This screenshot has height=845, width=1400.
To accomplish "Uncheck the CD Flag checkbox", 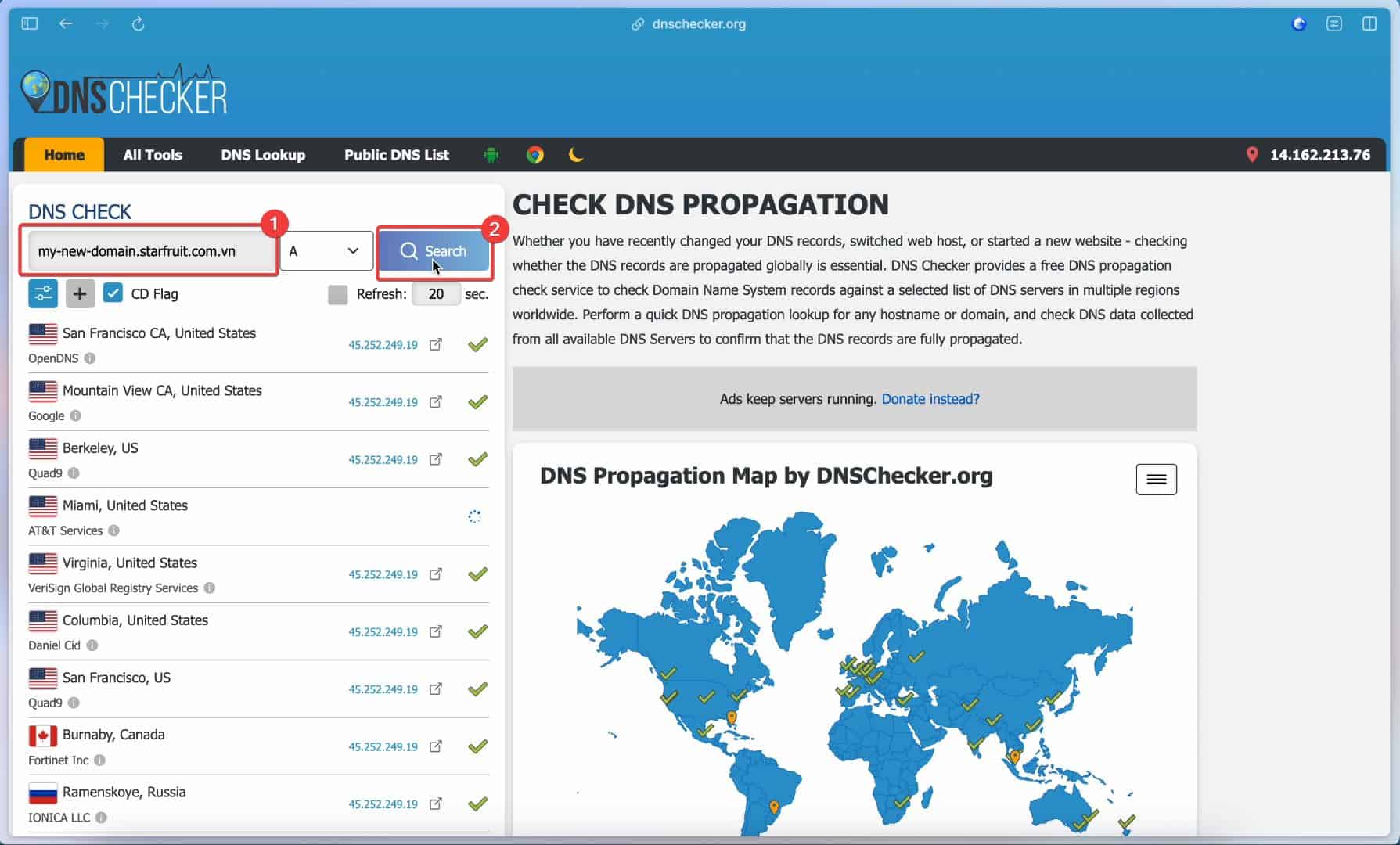I will [113, 293].
